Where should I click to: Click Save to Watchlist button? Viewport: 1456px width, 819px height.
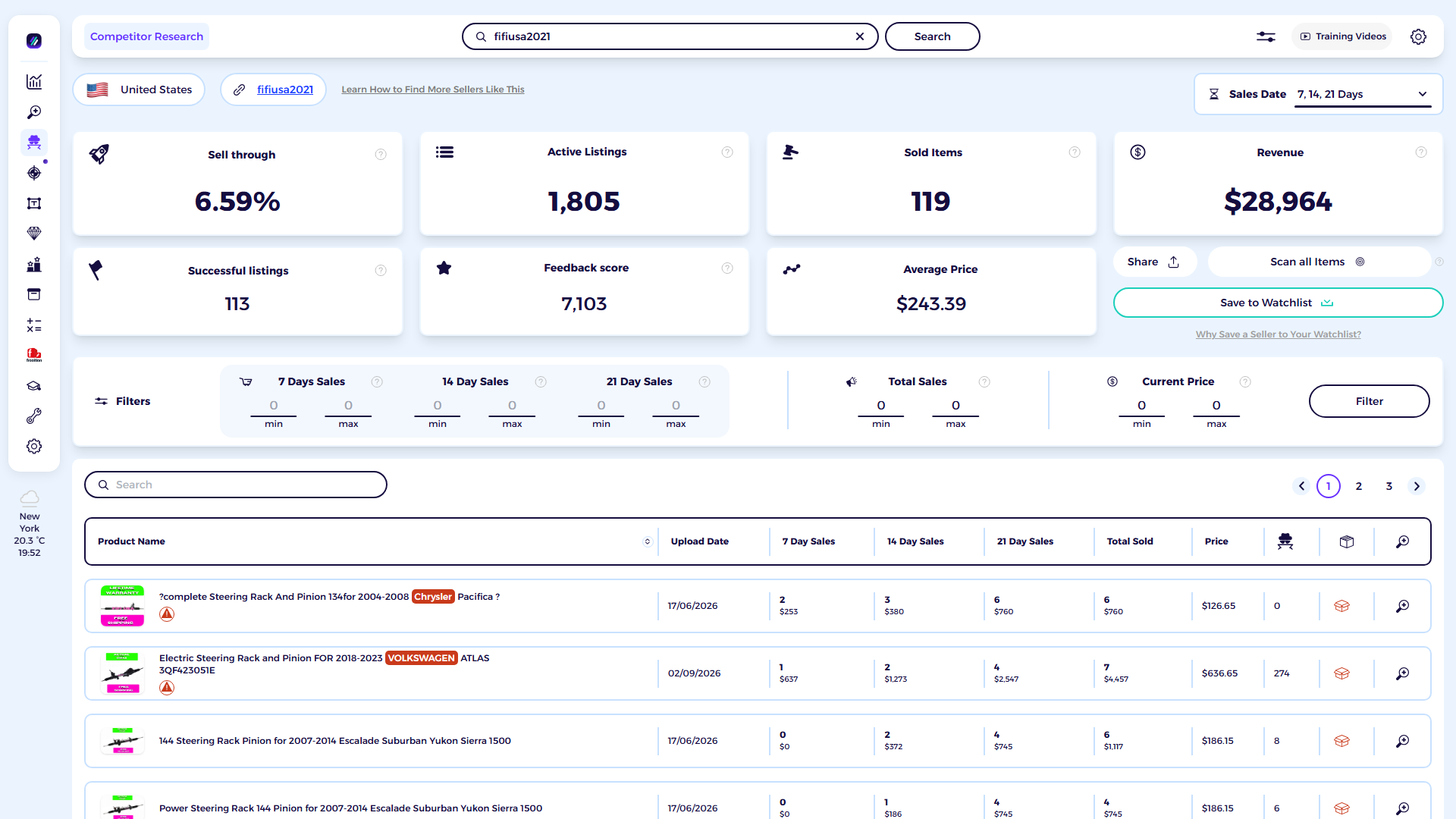[x=1278, y=303]
